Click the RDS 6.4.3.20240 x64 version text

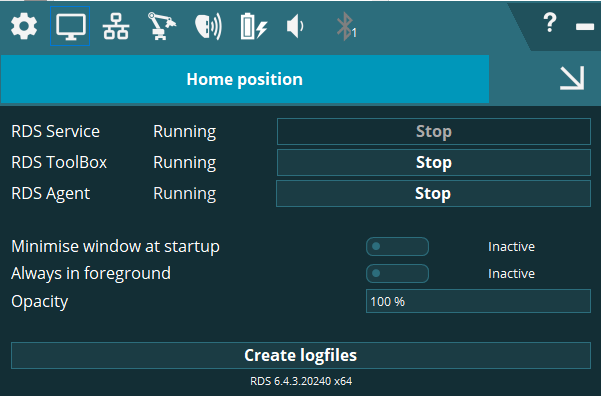click(x=301, y=381)
